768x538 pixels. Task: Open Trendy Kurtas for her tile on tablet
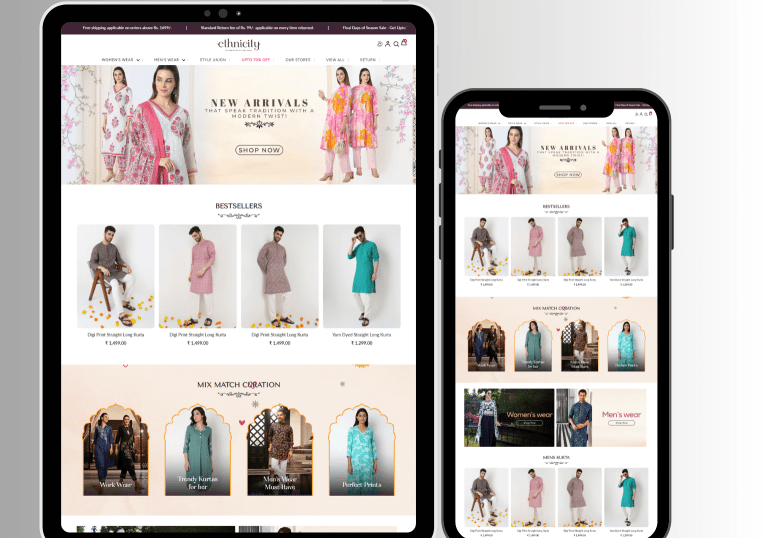[x=198, y=450]
